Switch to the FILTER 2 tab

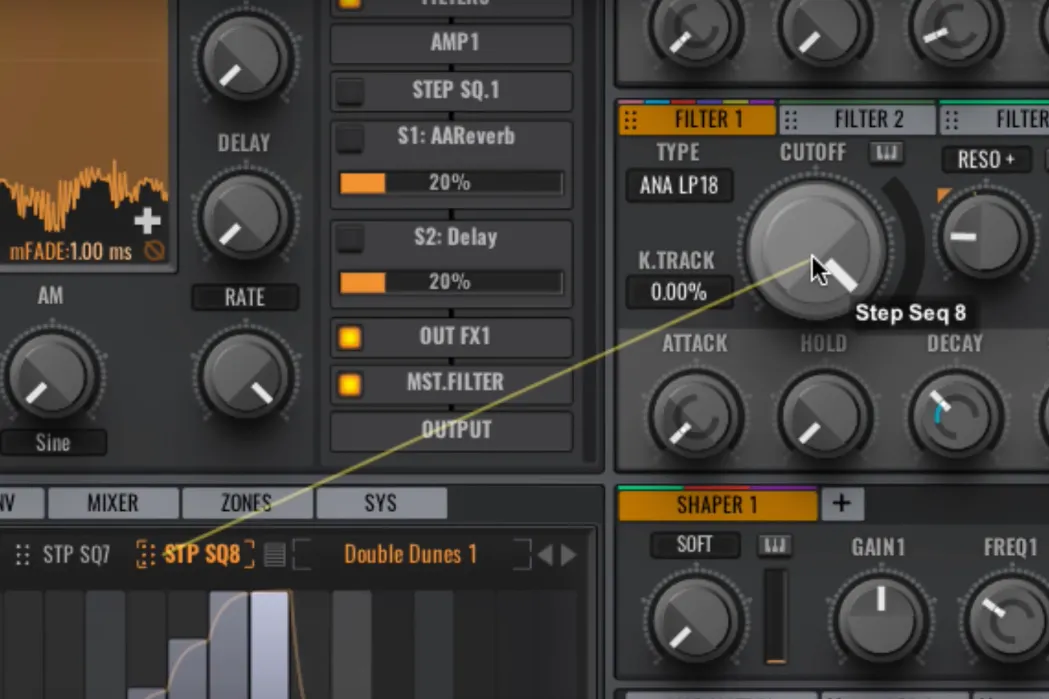[857, 120]
